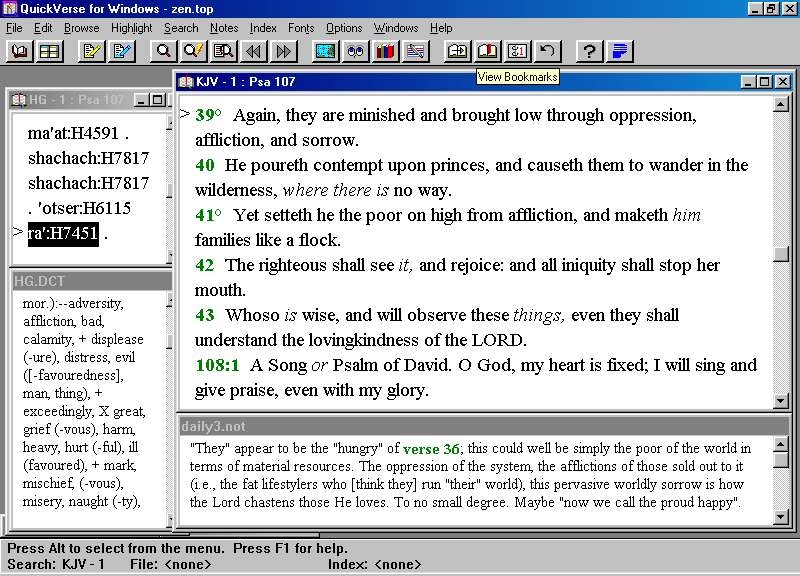
Task: Open the Highlight menu
Action: (132, 28)
